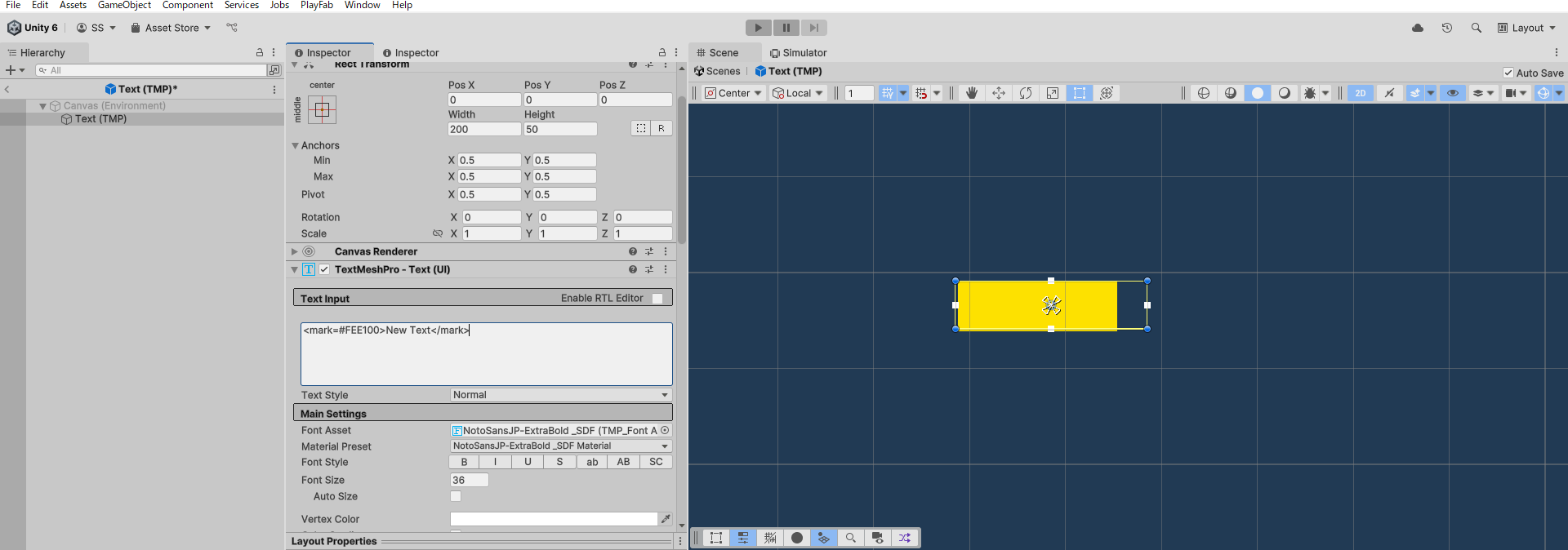Collapse the Canvas (Environment) tree node
The image size is (1568, 550).
coord(42,106)
